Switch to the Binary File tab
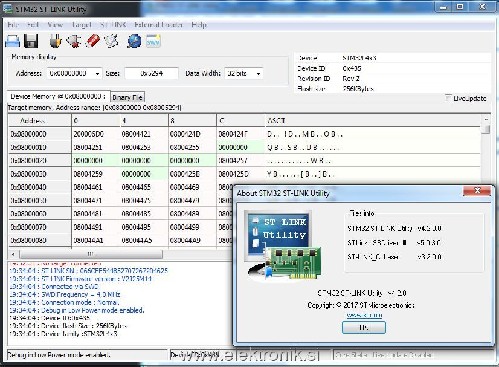 pyautogui.click(x=127, y=97)
